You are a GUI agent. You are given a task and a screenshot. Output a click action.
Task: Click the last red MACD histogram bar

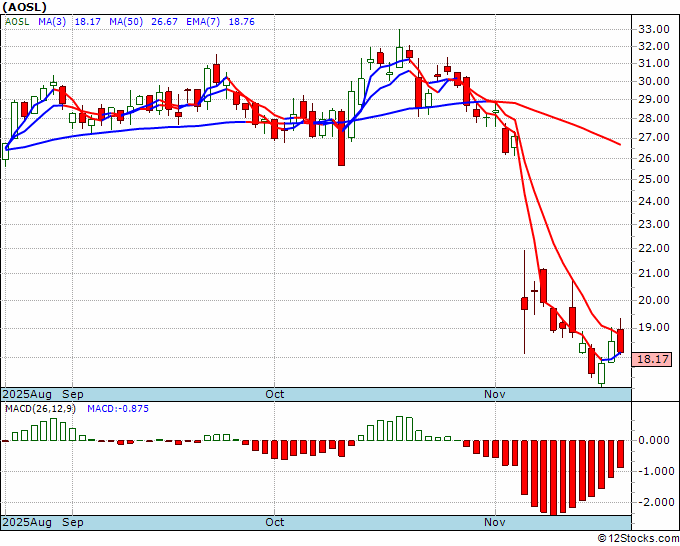pyautogui.click(x=621, y=454)
